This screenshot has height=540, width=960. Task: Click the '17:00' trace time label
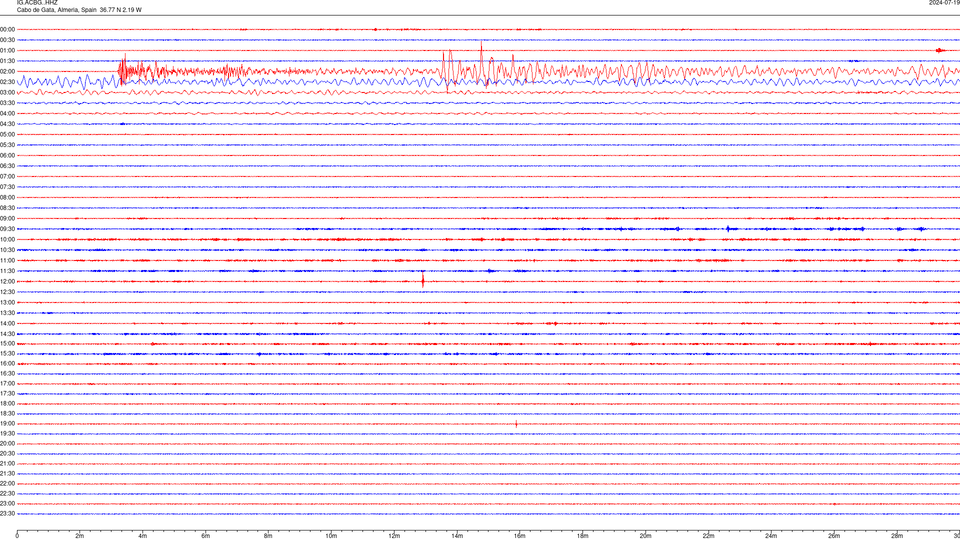7,384
